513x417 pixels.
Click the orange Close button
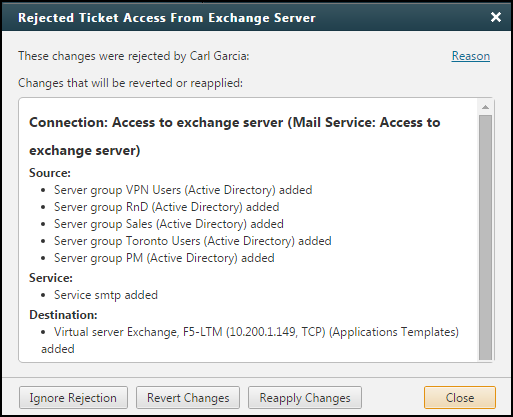point(460,398)
